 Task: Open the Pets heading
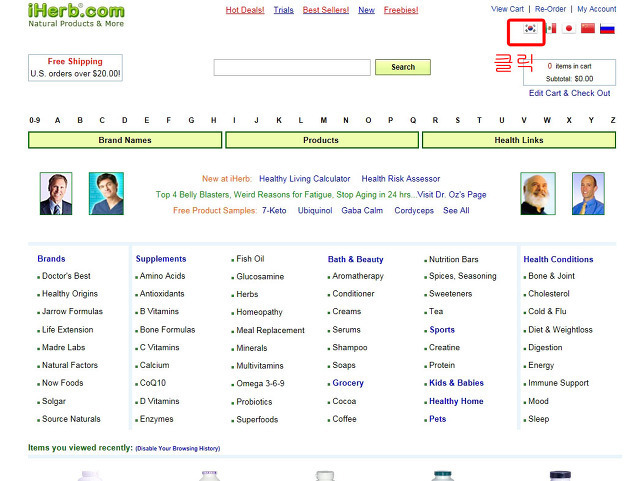438,419
